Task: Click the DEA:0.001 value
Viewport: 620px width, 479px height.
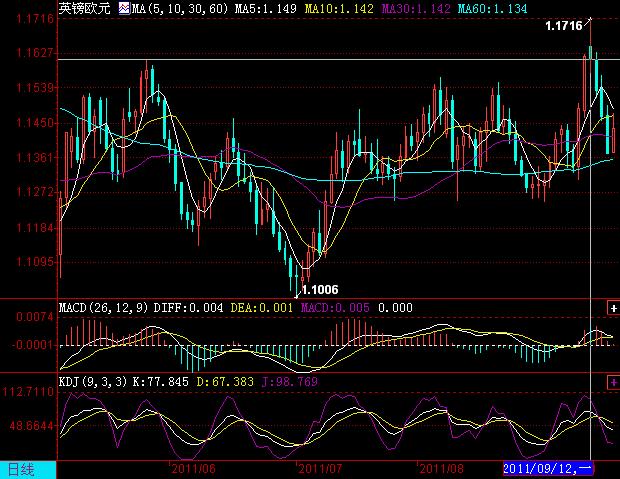Action: [262, 307]
